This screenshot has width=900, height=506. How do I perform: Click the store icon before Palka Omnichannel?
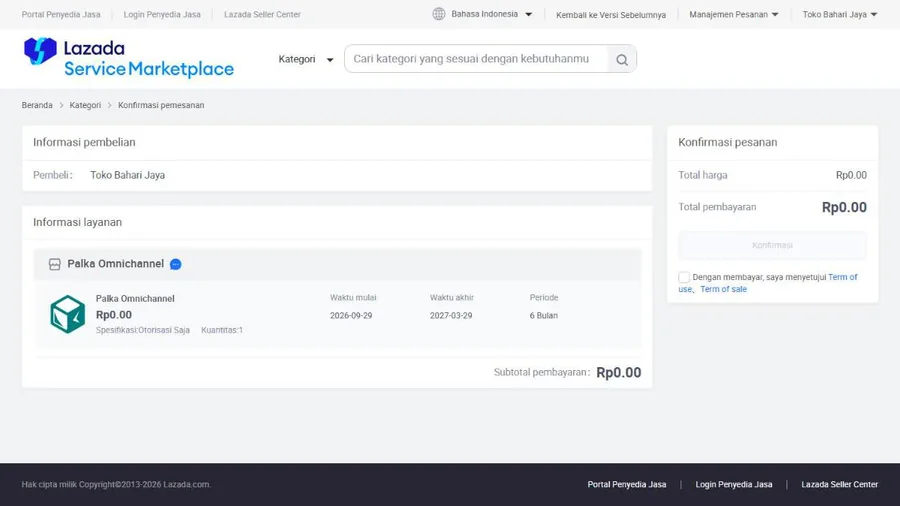click(55, 264)
